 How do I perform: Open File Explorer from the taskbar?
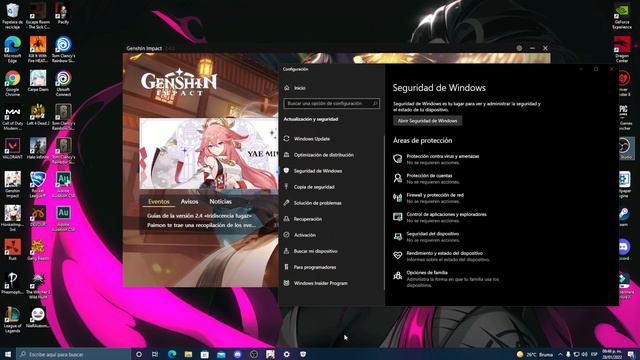(188, 354)
